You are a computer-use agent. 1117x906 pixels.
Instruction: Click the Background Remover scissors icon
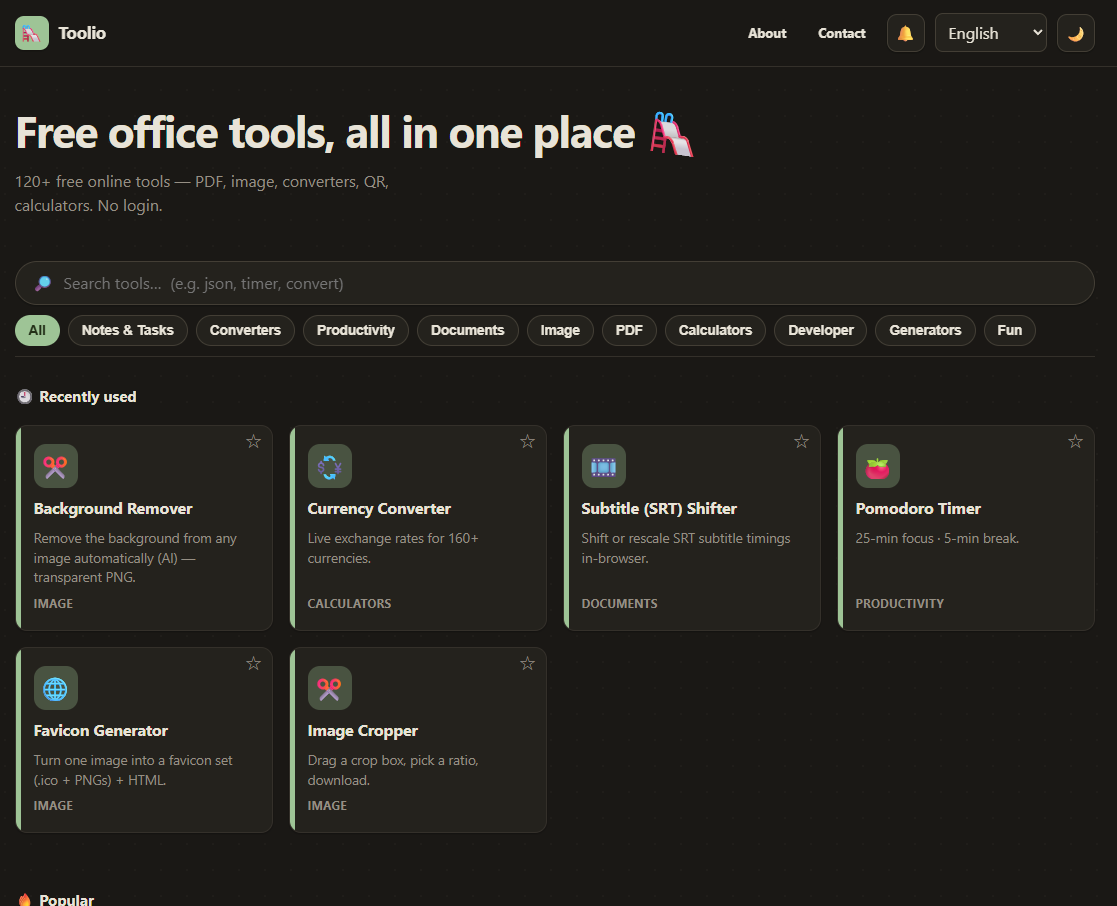[56, 466]
